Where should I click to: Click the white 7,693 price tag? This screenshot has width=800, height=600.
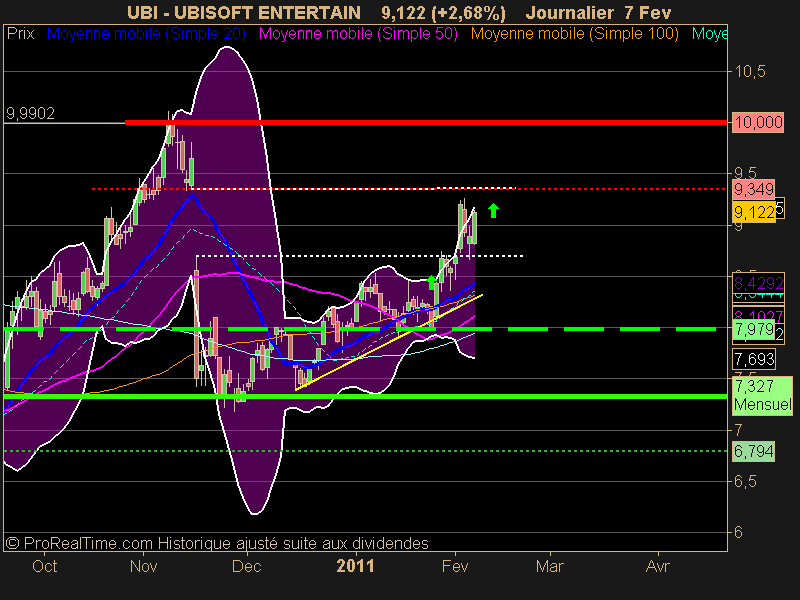tap(754, 359)
